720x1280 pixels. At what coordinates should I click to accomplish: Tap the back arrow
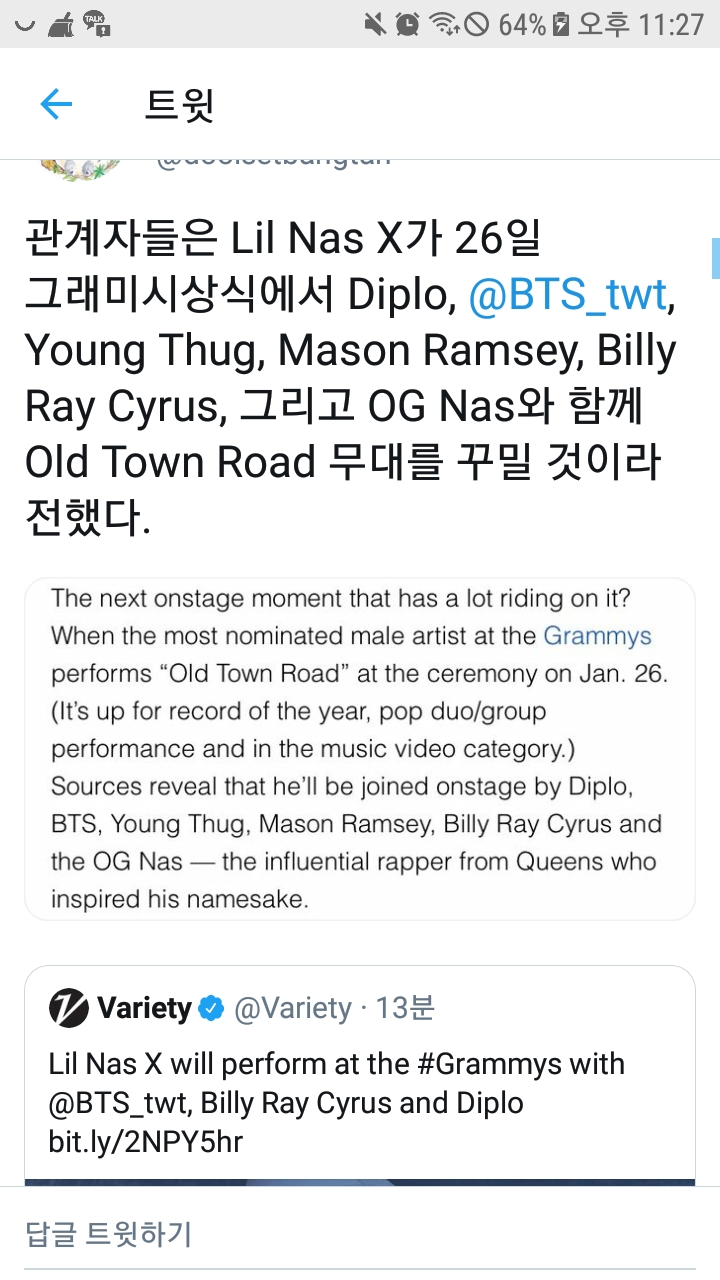[x=56, y=104]
